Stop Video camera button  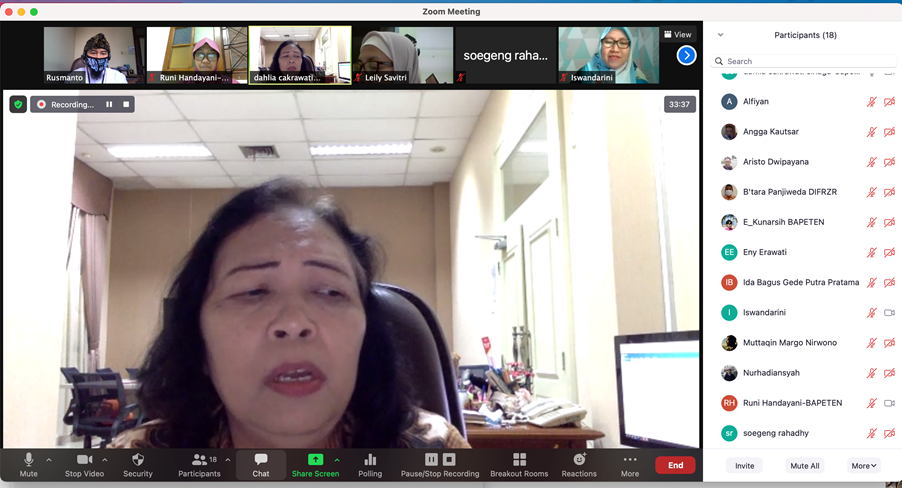point(85,465)
